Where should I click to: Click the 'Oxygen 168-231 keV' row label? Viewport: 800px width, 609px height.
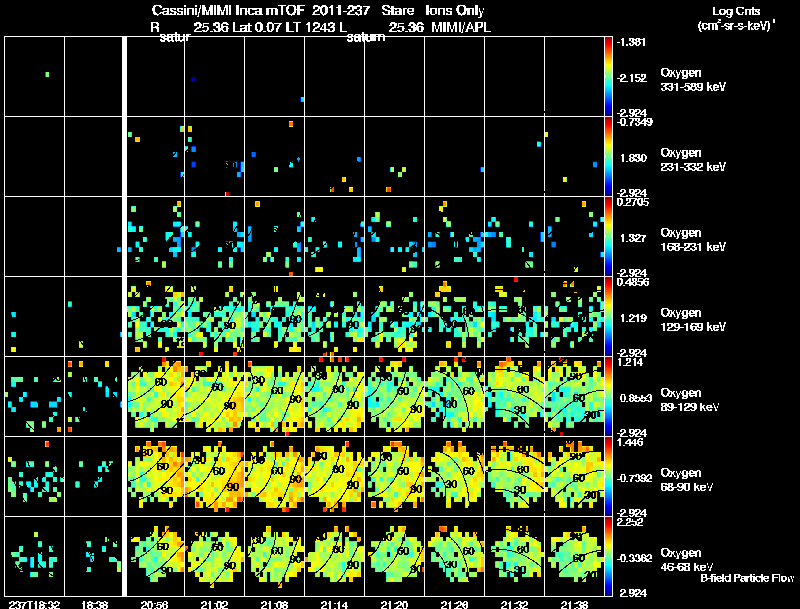[x=693, y=240]
